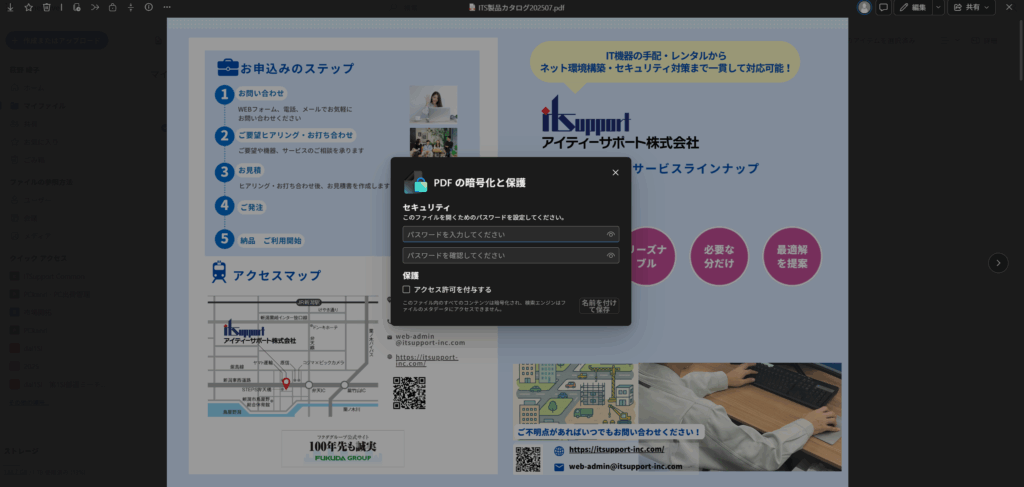Click the double-chevron expand icon in toolbar
Image resolution: width=1024 pixels, height=487 pixels.
click(x=94, y=7)
